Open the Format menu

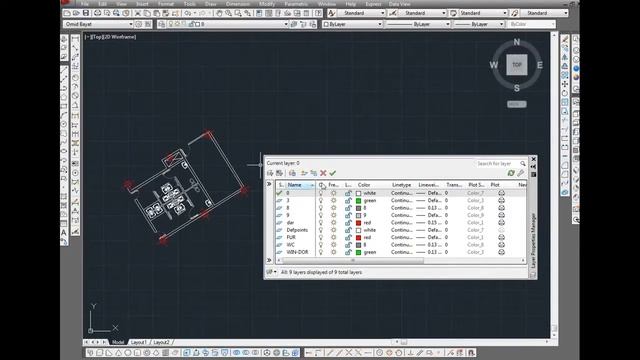166,4
